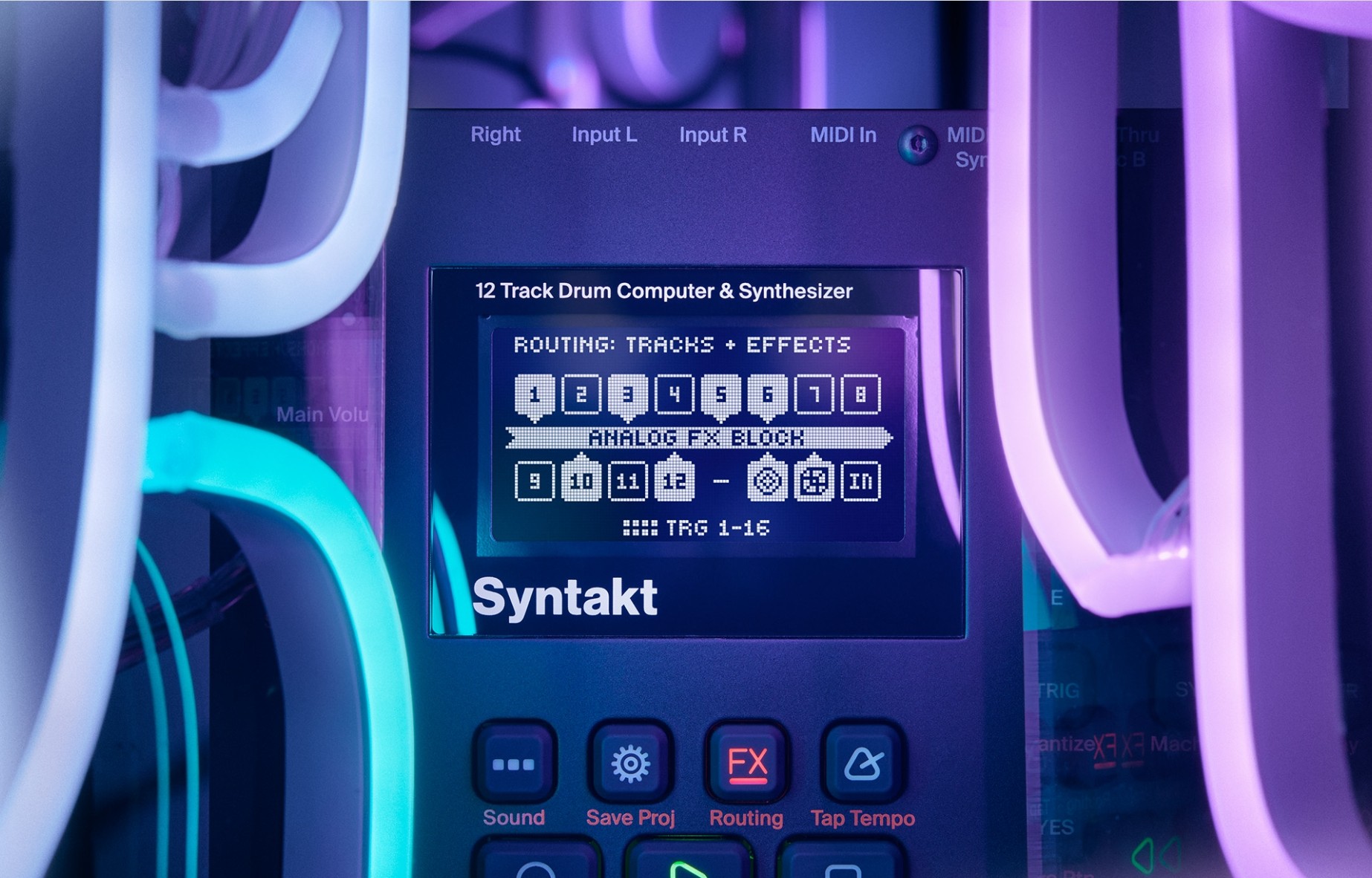Select the red FX Routing key
The height and width of the screenshot is (878, 1372).
point(747,763)
